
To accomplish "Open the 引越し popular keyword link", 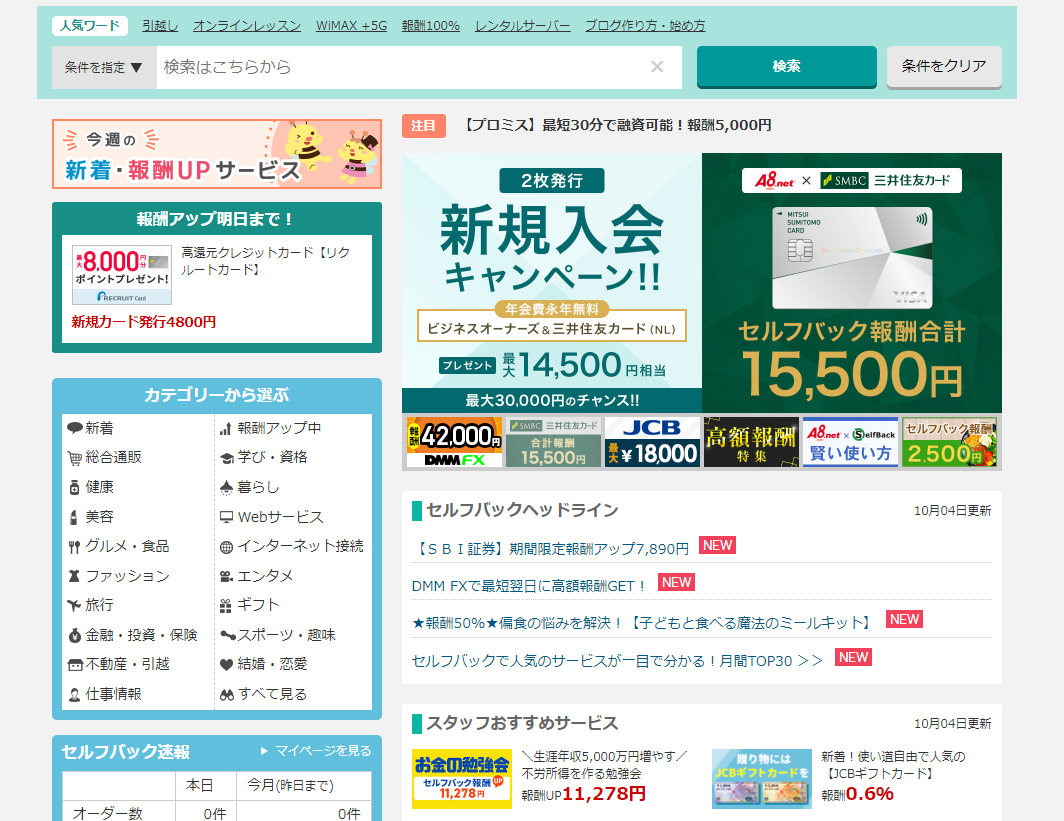I will pyautogui.click(x=160, y=26).
